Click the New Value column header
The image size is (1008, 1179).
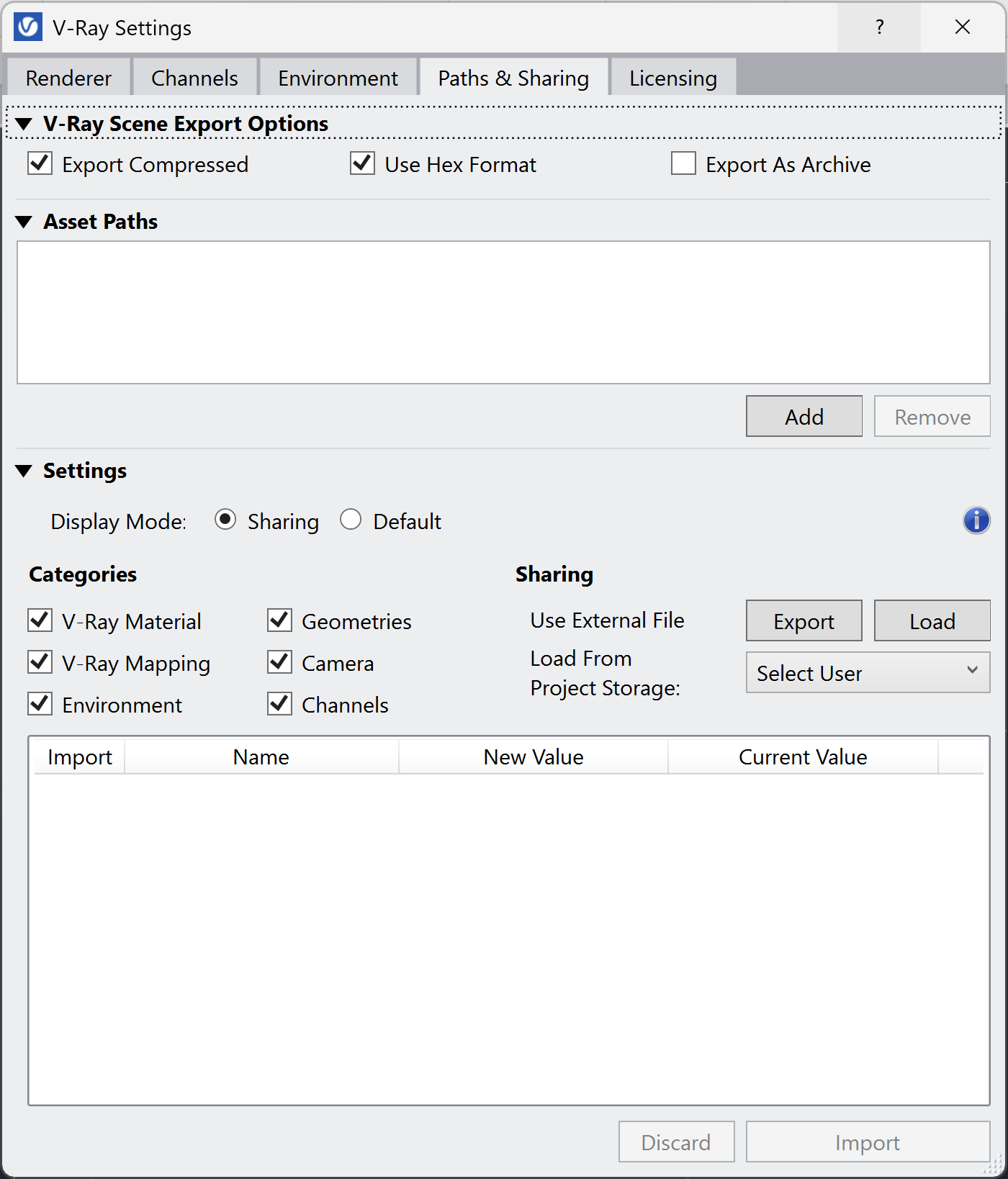pos(534,756)
